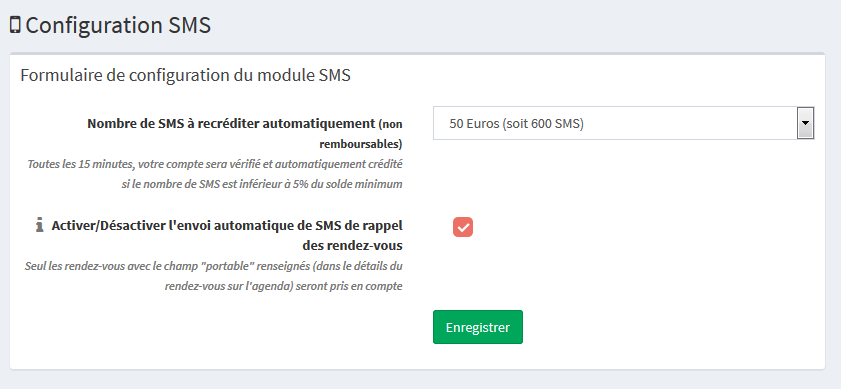Click the word 'Euros' inside the select field
The image size is (841, 389).
[x=481, y=123]
